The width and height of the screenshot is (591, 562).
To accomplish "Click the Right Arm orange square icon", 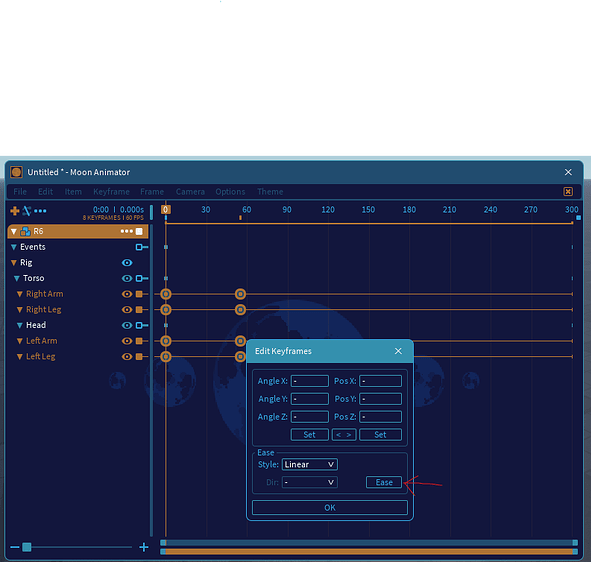I will [x=139, y=294].
